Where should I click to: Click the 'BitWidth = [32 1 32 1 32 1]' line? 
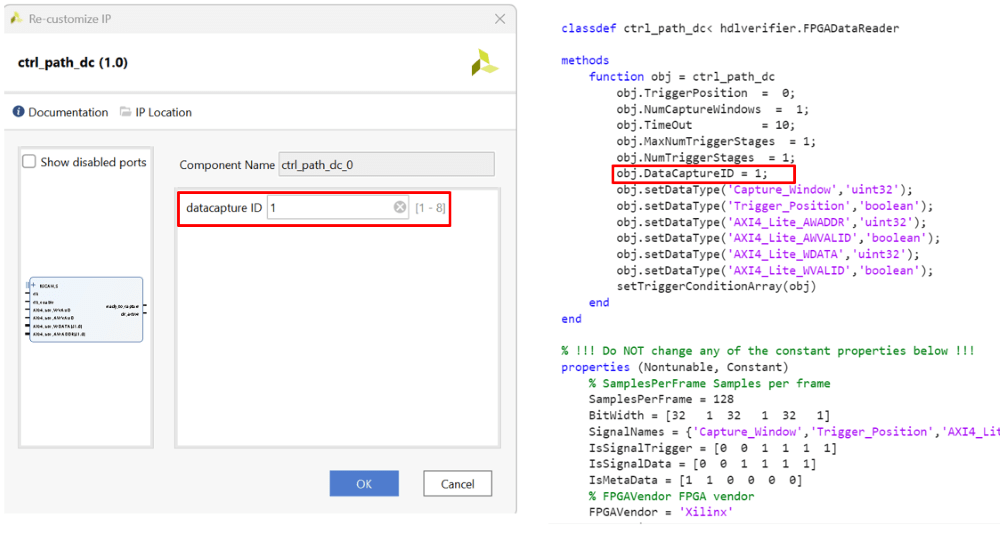coord(709,415)
